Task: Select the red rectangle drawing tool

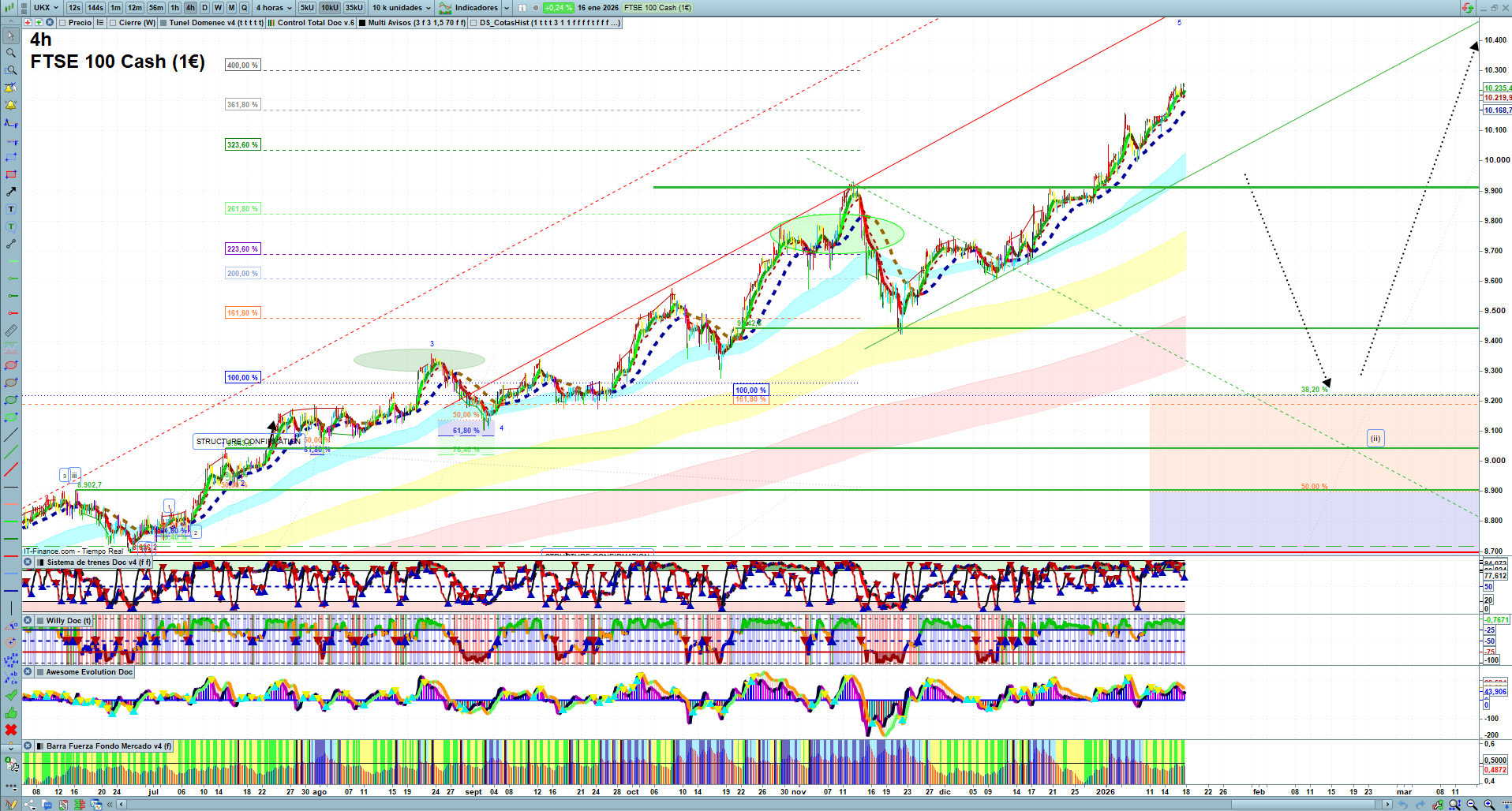Action: pyautogui.click(x=11, y=174)
